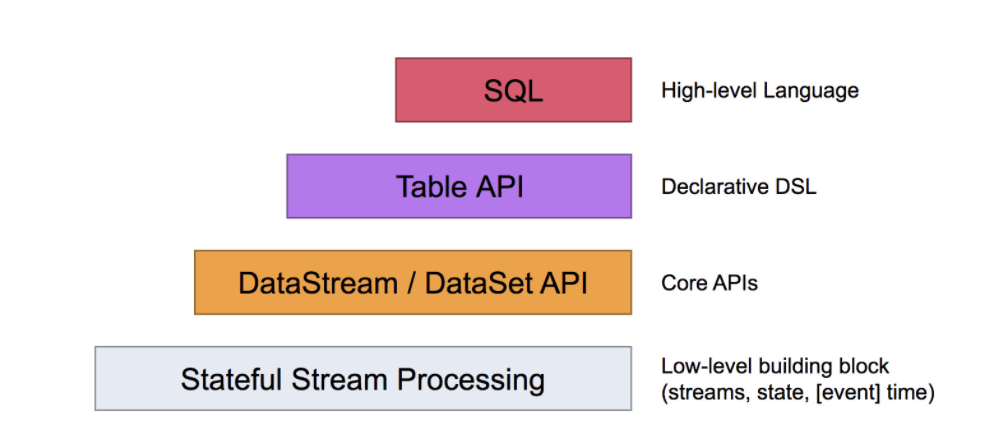Click the word Table in purple box

coord(427,187)
